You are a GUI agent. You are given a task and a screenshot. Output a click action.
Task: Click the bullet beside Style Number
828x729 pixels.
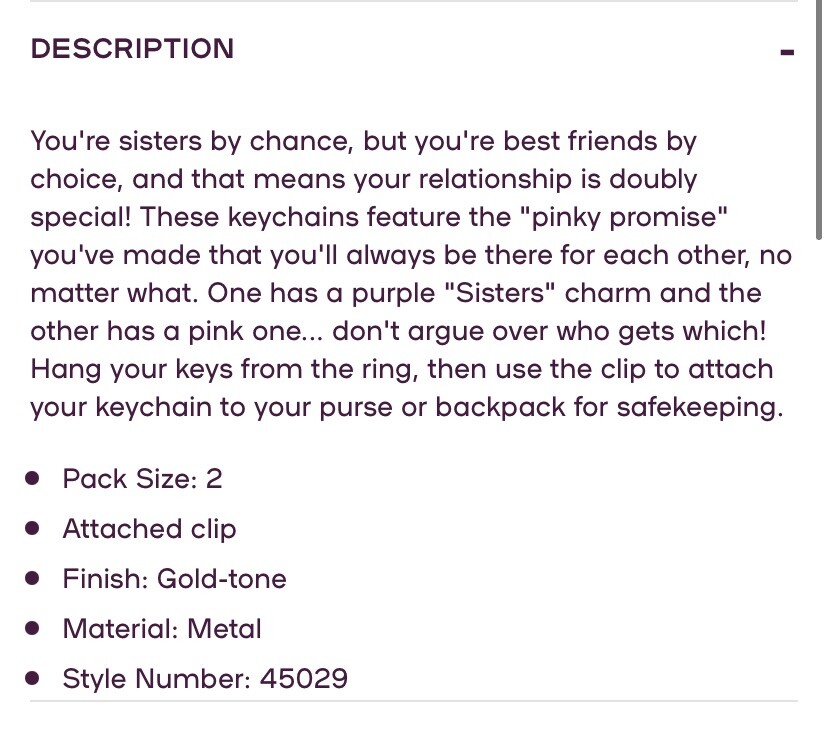click(x=33, y=679)
